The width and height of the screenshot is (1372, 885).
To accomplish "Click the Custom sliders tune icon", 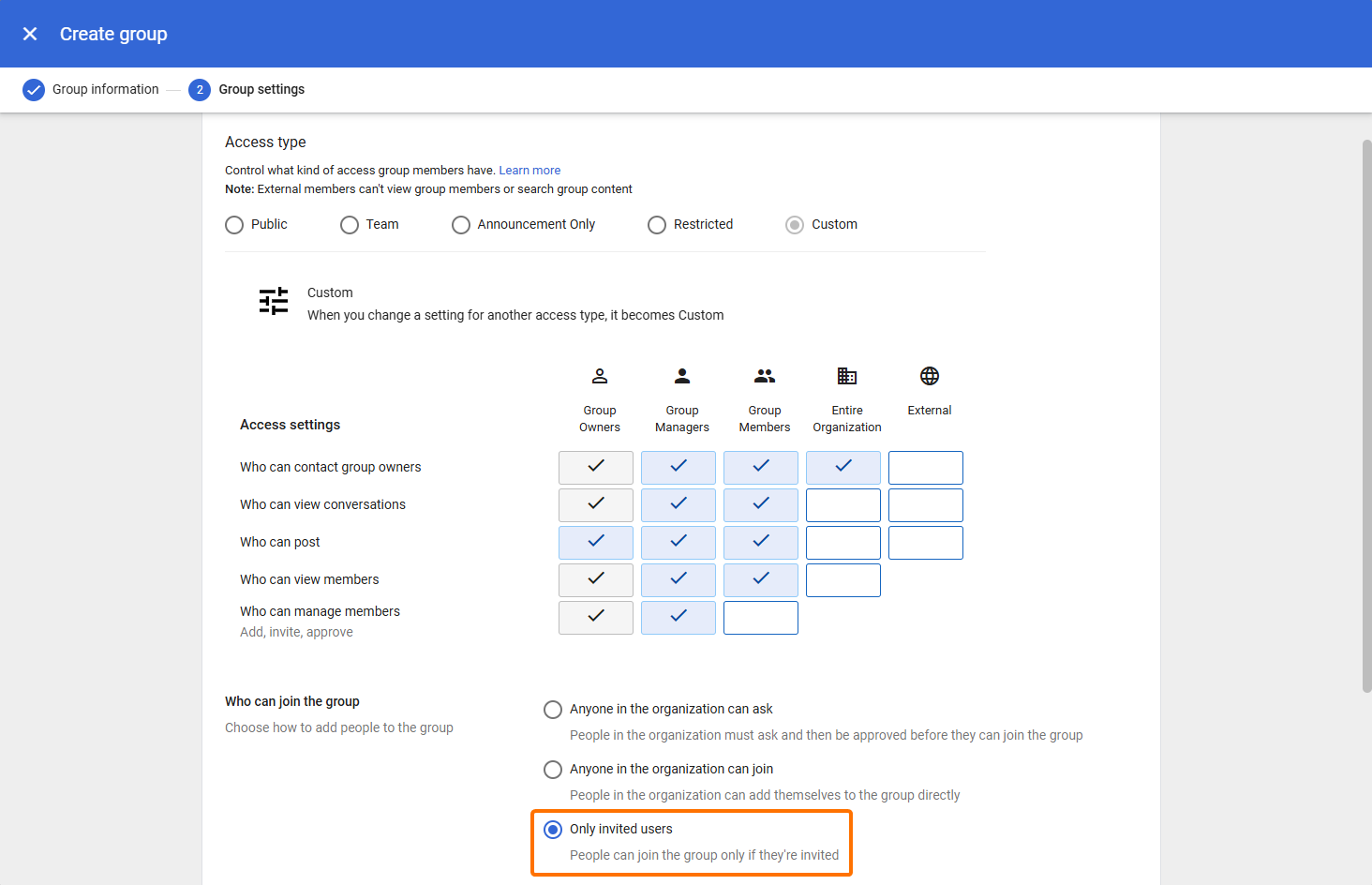I will click(x=274, y=301).
